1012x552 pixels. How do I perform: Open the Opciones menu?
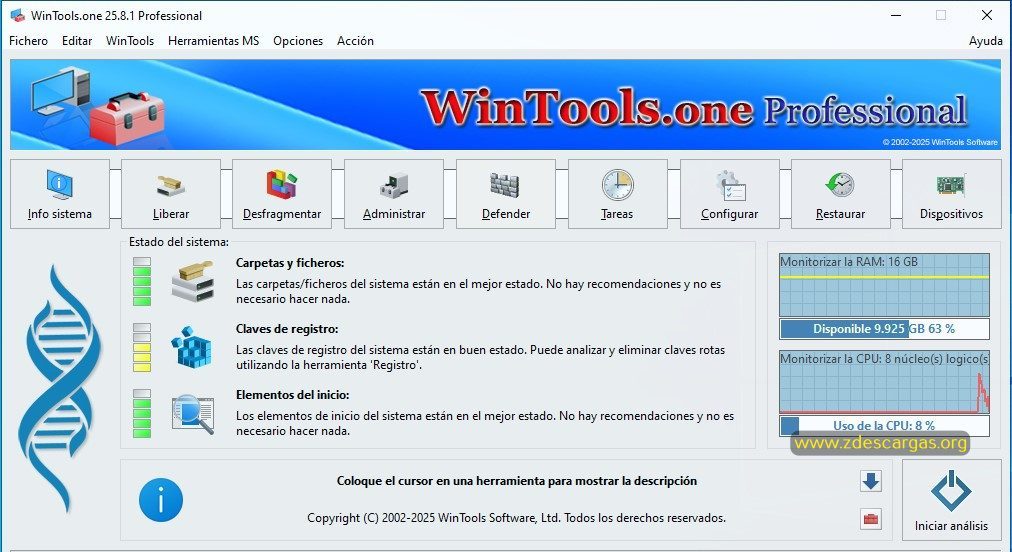[x=298, y=41]
